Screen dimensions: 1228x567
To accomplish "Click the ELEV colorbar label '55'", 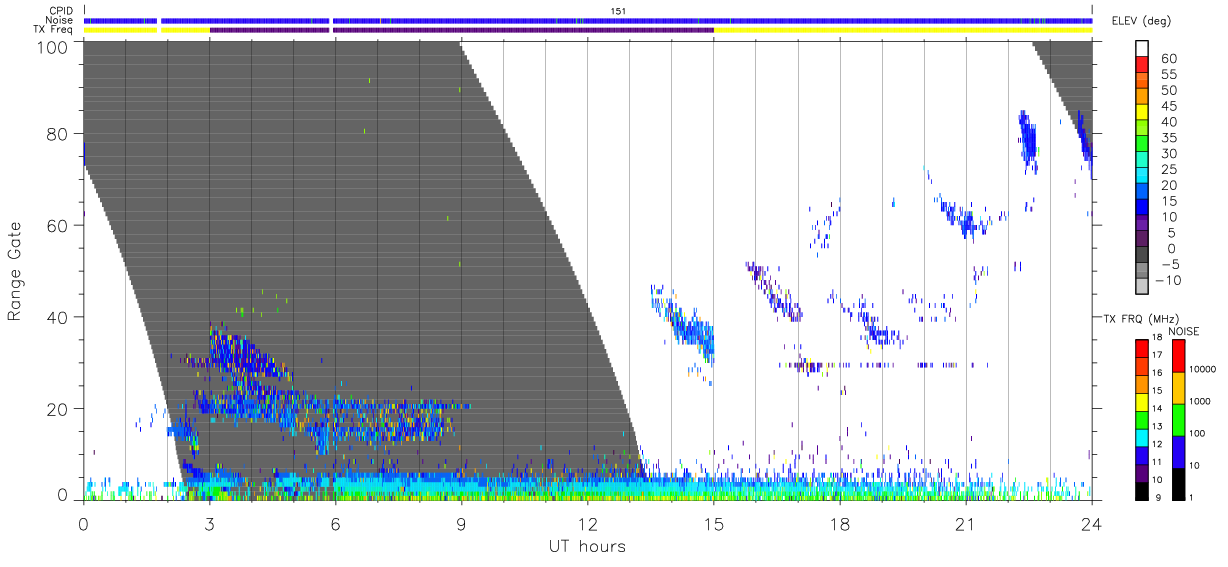I will pyautogui.click(x=1170, y=75).
